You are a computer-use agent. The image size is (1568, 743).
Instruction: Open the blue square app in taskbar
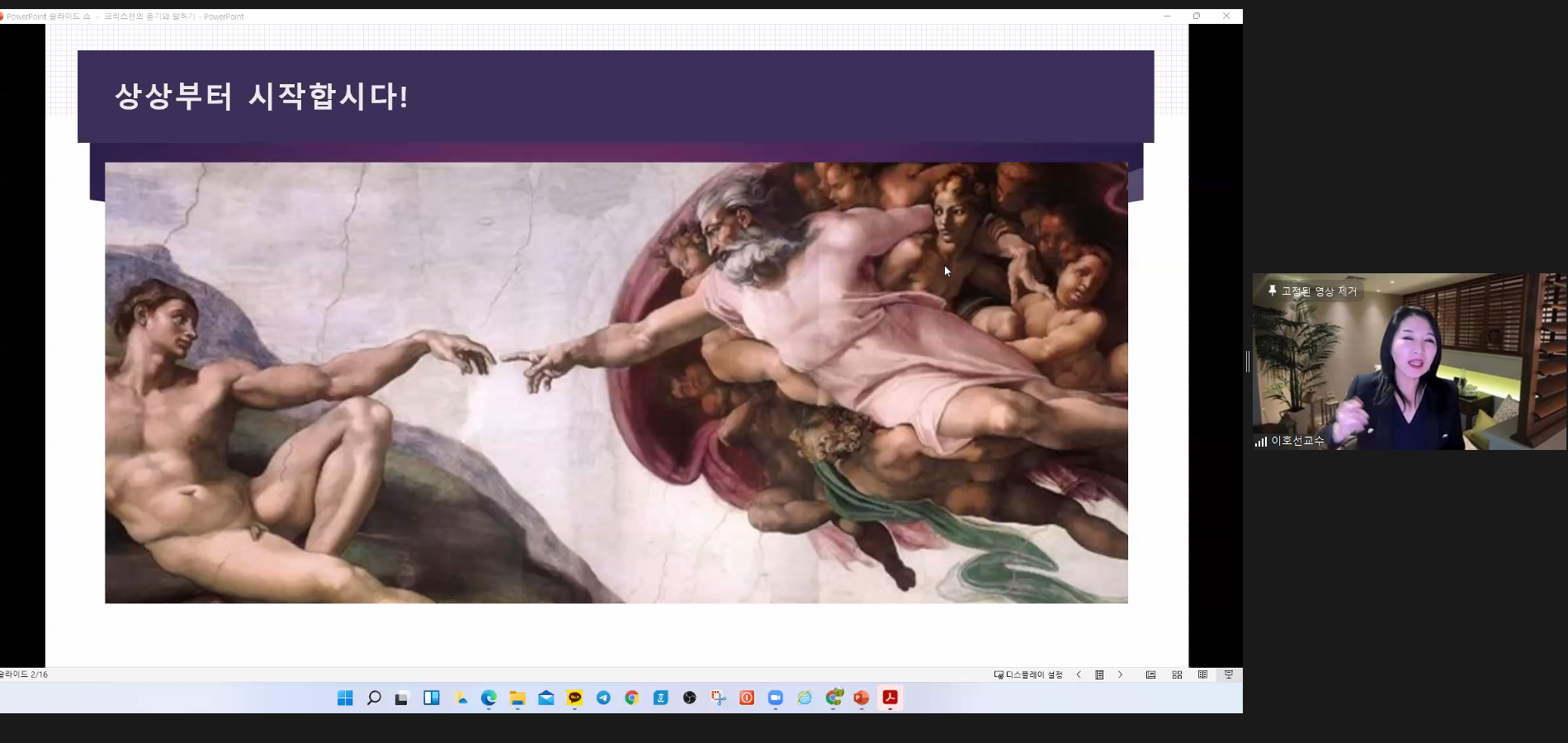(660, 698)
